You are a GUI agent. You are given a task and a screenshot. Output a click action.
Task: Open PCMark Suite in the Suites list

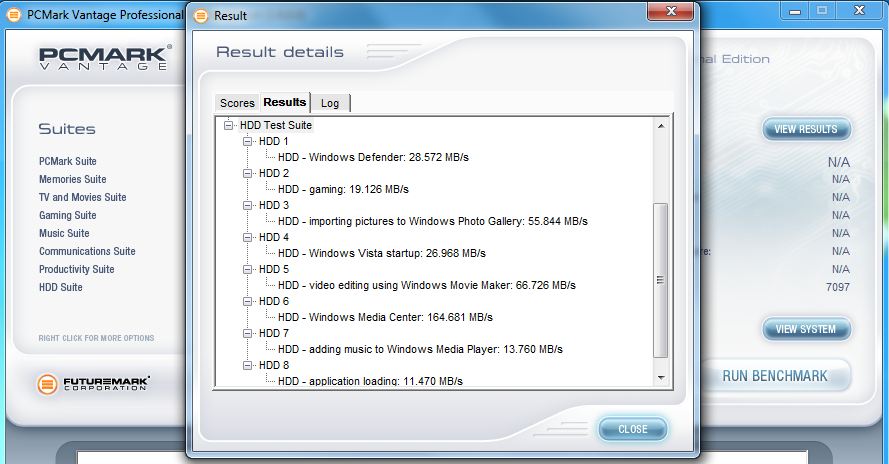point(67,161)
